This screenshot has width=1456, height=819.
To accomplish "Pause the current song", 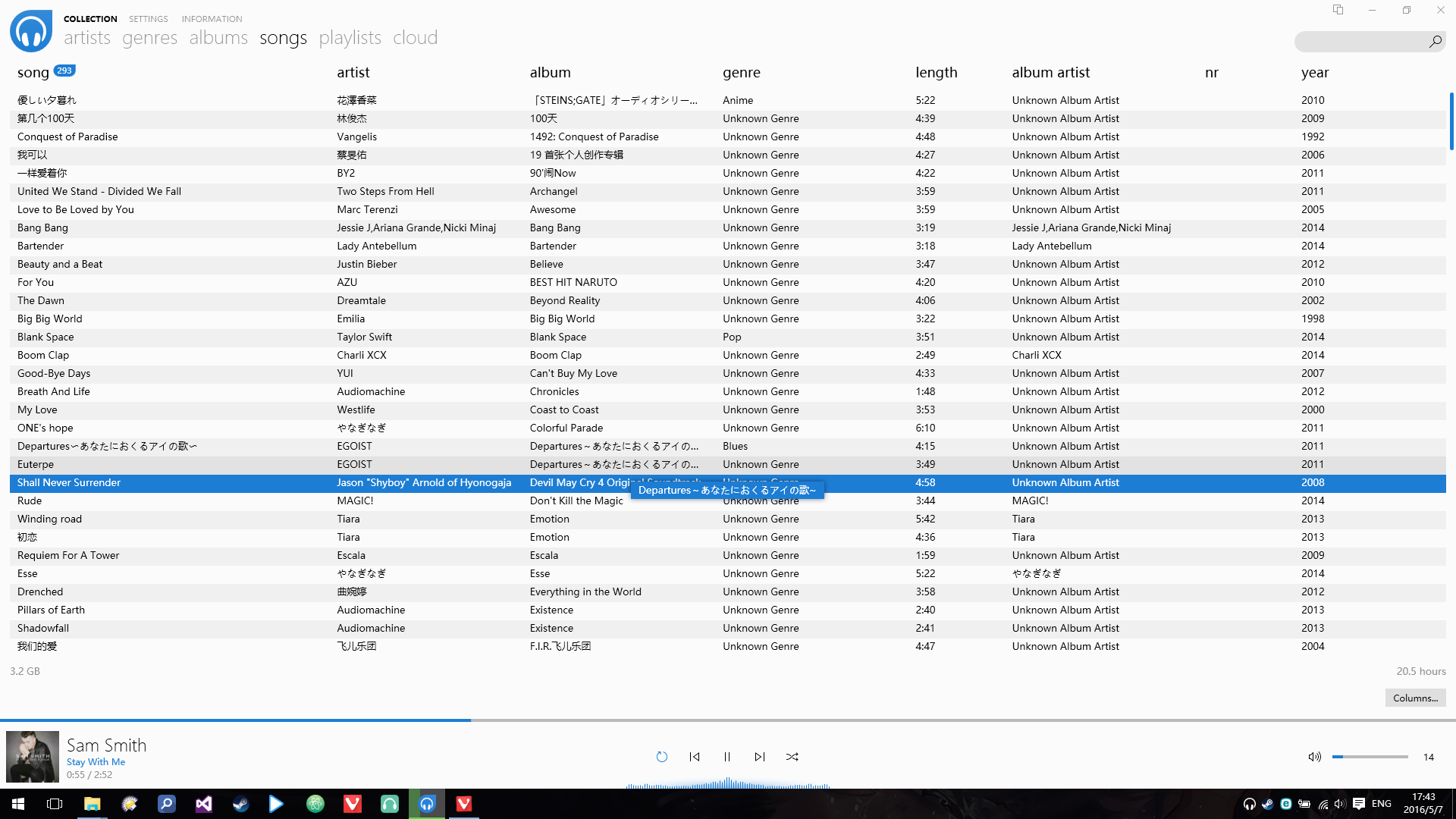I will [x=726, y=757].
